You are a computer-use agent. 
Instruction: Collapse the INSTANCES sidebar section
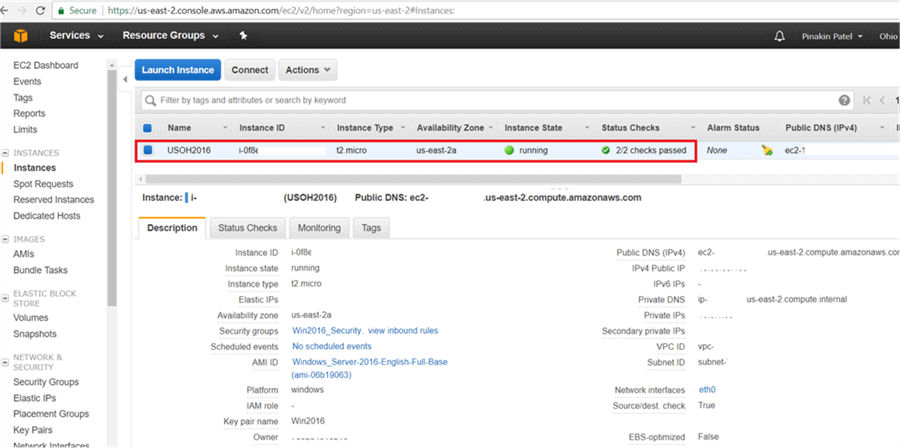6,153
